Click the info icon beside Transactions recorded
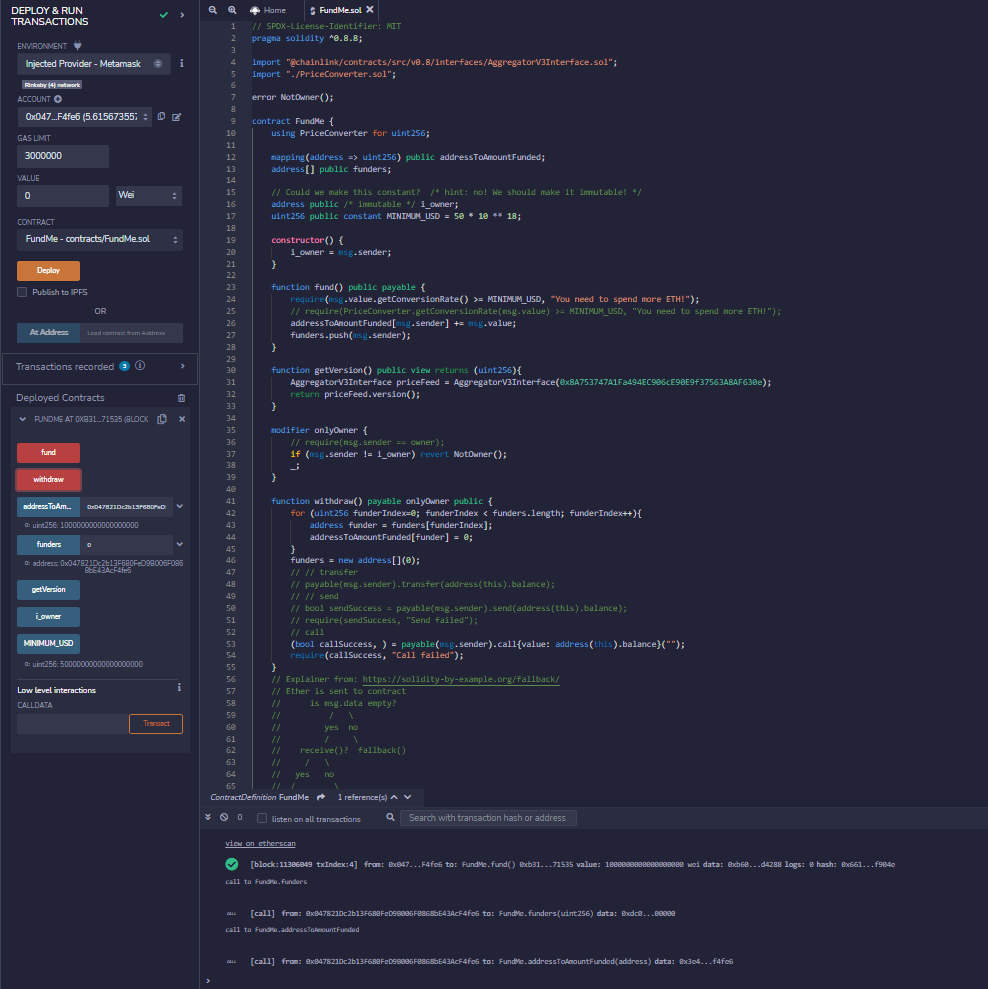988x989 pixels. tap(140, 366)
